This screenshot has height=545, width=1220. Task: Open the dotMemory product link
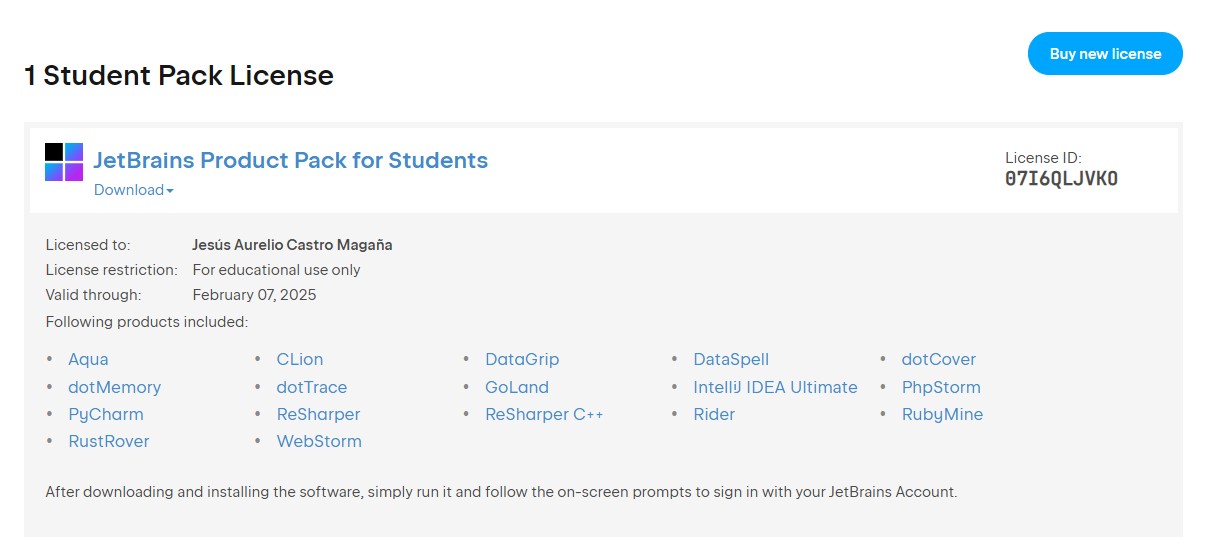click(x=114, y=387)
